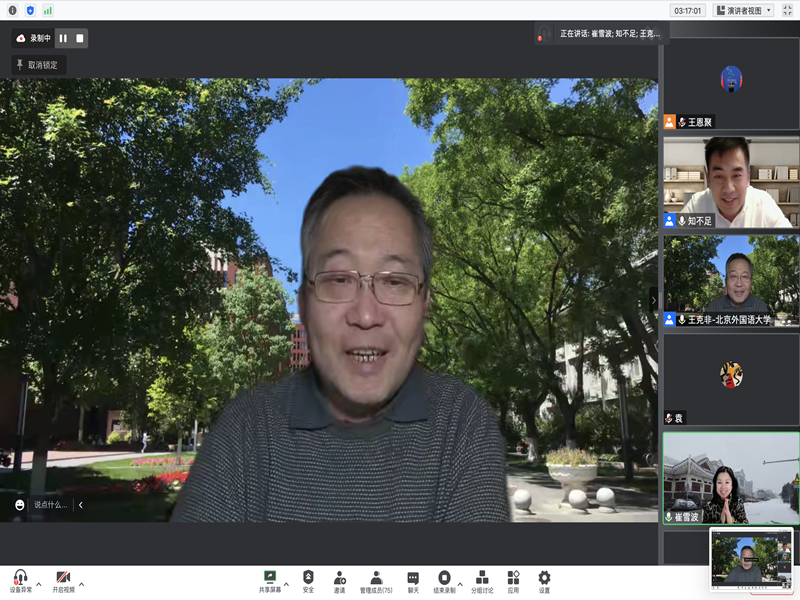Expand the share screen options arrow
The width and height of the screenshot is (800, 600).
[286, 583]
